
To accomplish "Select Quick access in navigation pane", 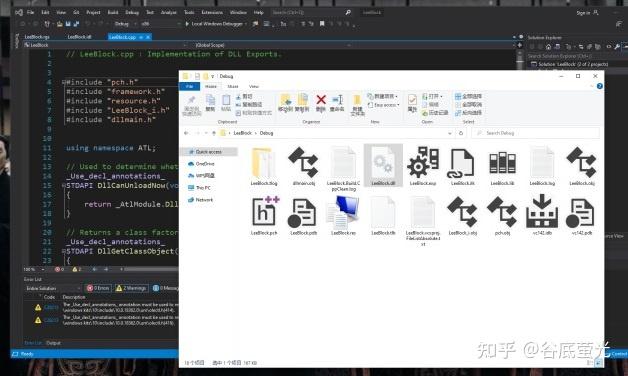I will (209, 152).
